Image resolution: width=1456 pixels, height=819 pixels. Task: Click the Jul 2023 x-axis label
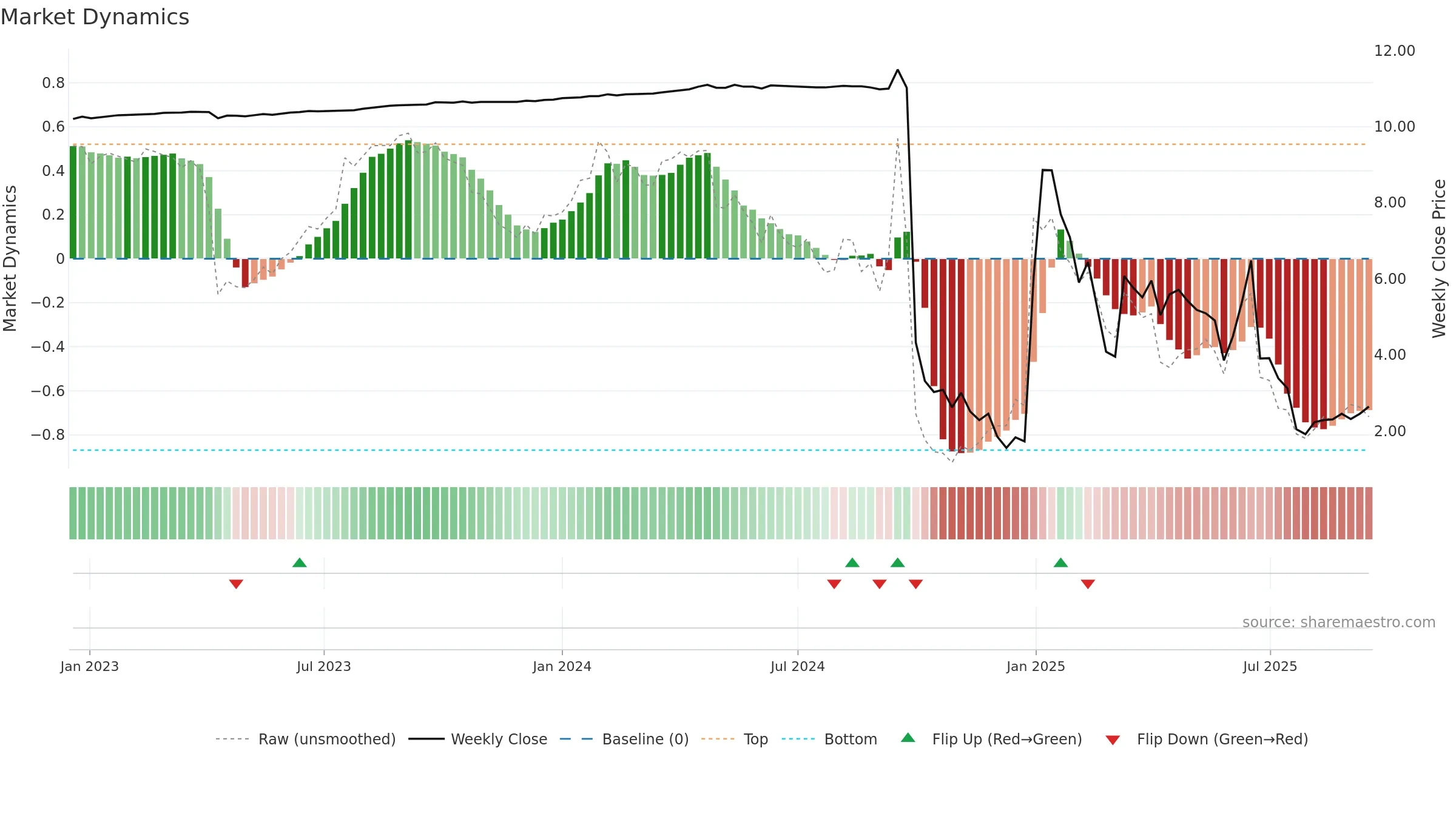(x=324, y=666)
